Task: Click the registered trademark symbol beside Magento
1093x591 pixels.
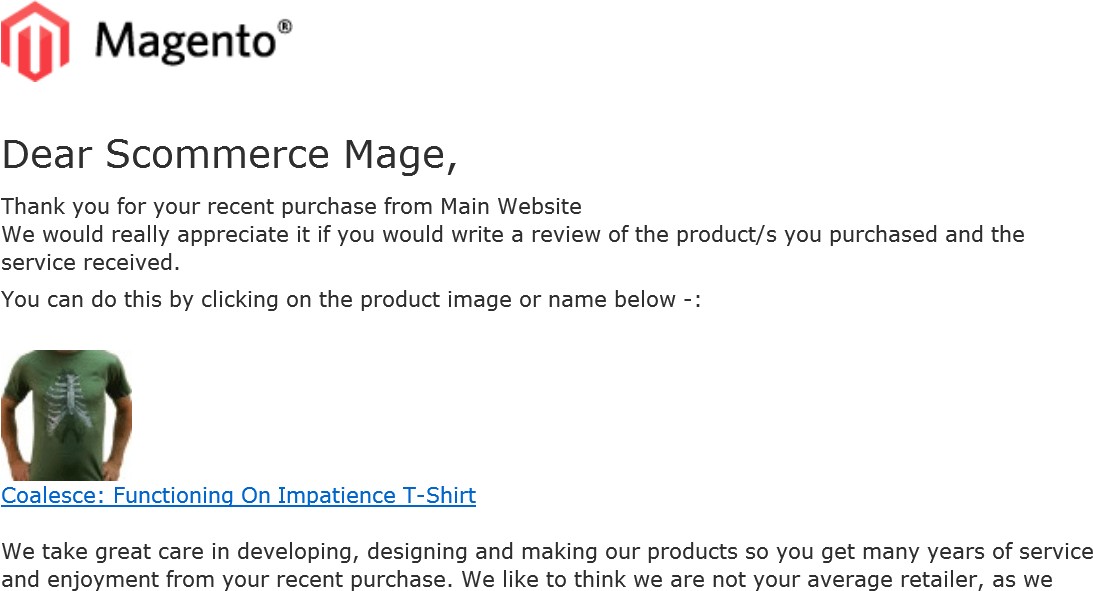Action: click(285, 28)
